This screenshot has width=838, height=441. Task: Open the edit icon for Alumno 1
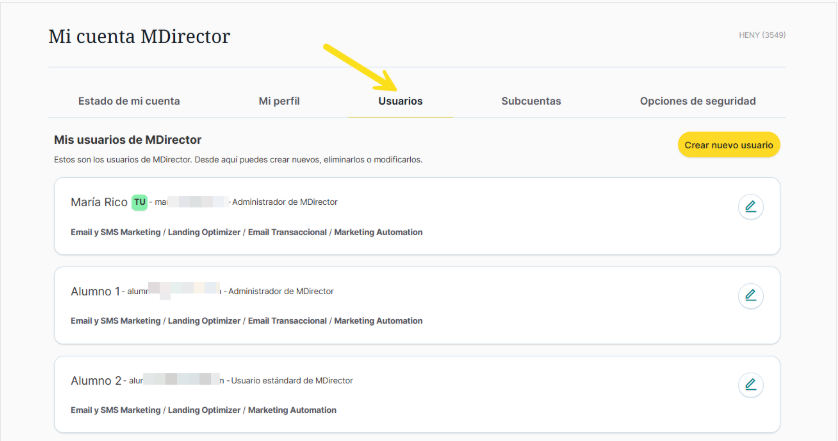pyautogui.click(x=750, y=296)
